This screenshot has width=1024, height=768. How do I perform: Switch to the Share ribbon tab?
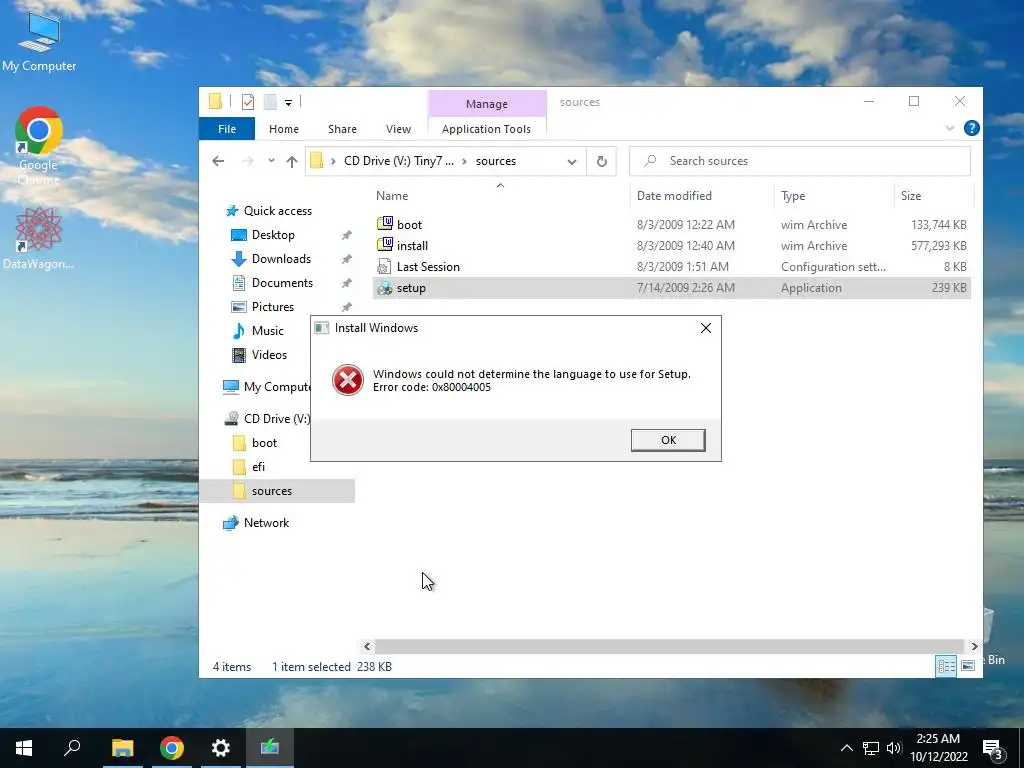pyautogui.click(x=342, y=129)
